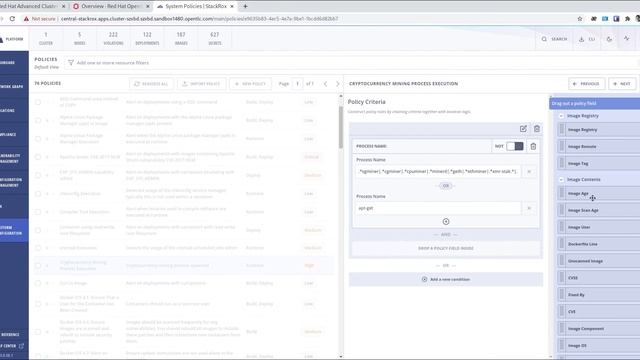Collapse the Image Registry group

pos(561,116)
